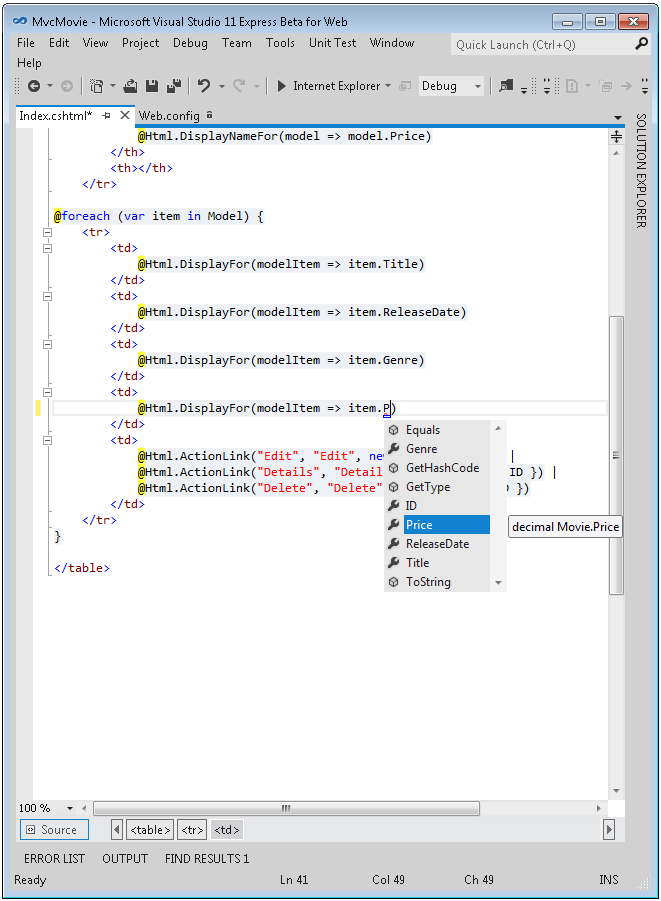
Task: Click the Open File toolbar icon
Action: click(x=130, y=86)
